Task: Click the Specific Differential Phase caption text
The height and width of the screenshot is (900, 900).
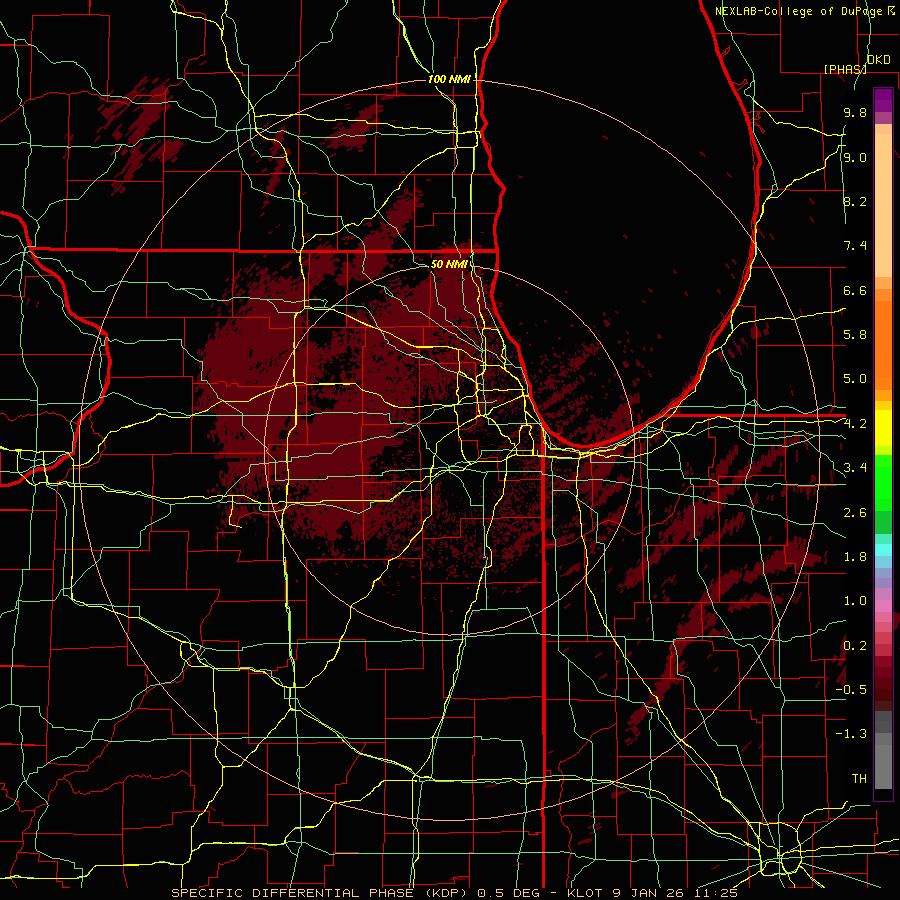Action: pyautogui.click(x=454, y=893)
